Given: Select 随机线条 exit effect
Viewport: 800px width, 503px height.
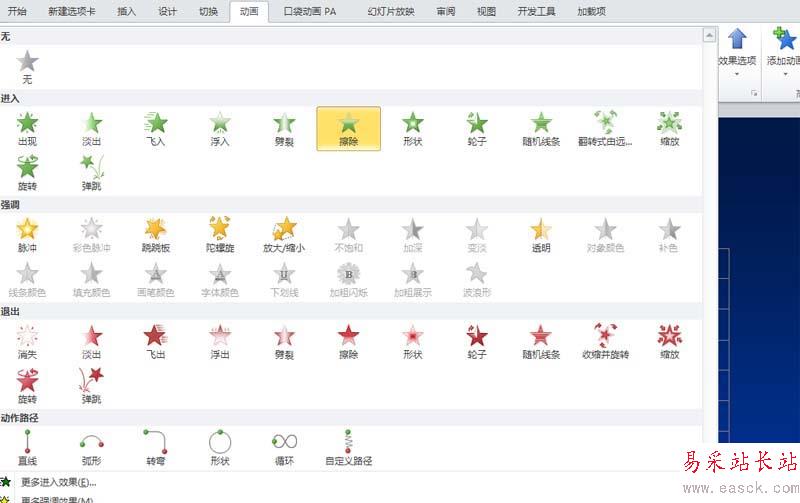Looking at the screenshot, I should coord(541,342).
